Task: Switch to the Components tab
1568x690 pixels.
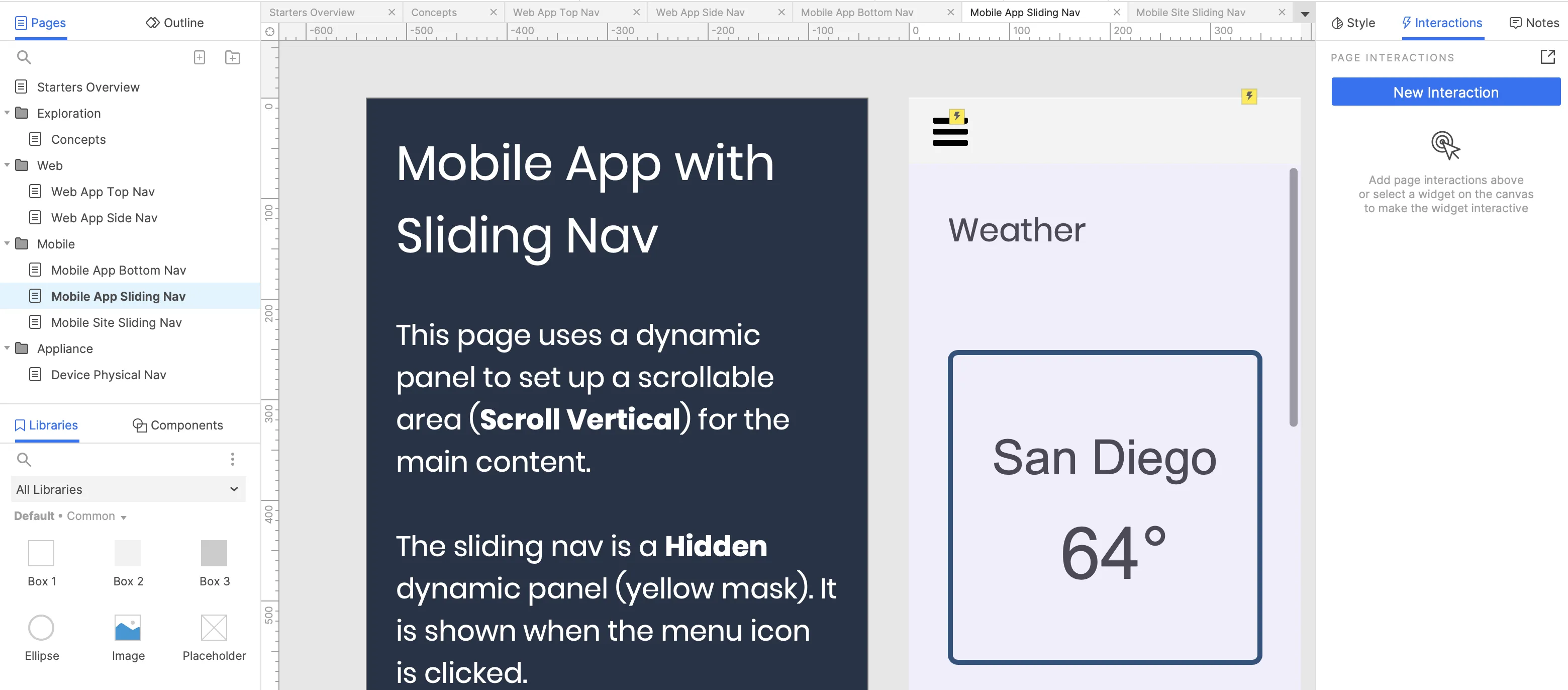Action: [178, 425]
